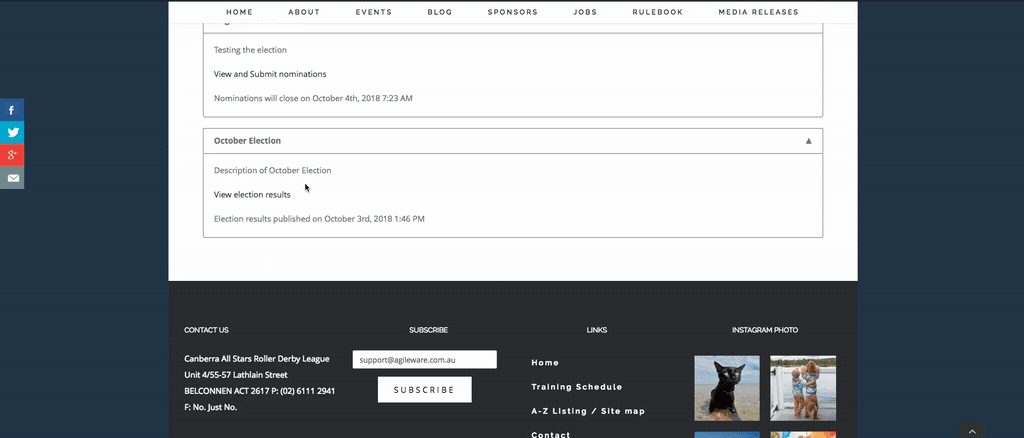Open View election results link
The image size is (1024, 438).
click(x=252, y=195)
